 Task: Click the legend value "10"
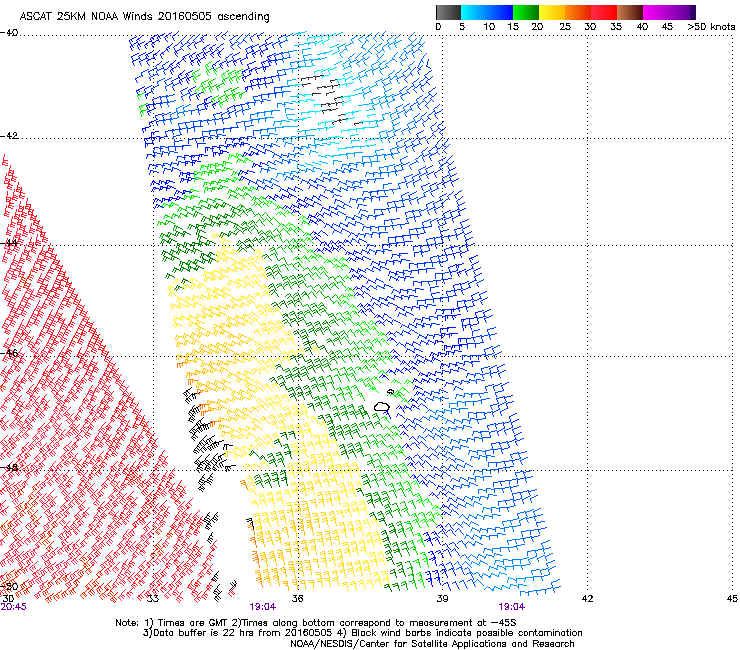point(489,27)
